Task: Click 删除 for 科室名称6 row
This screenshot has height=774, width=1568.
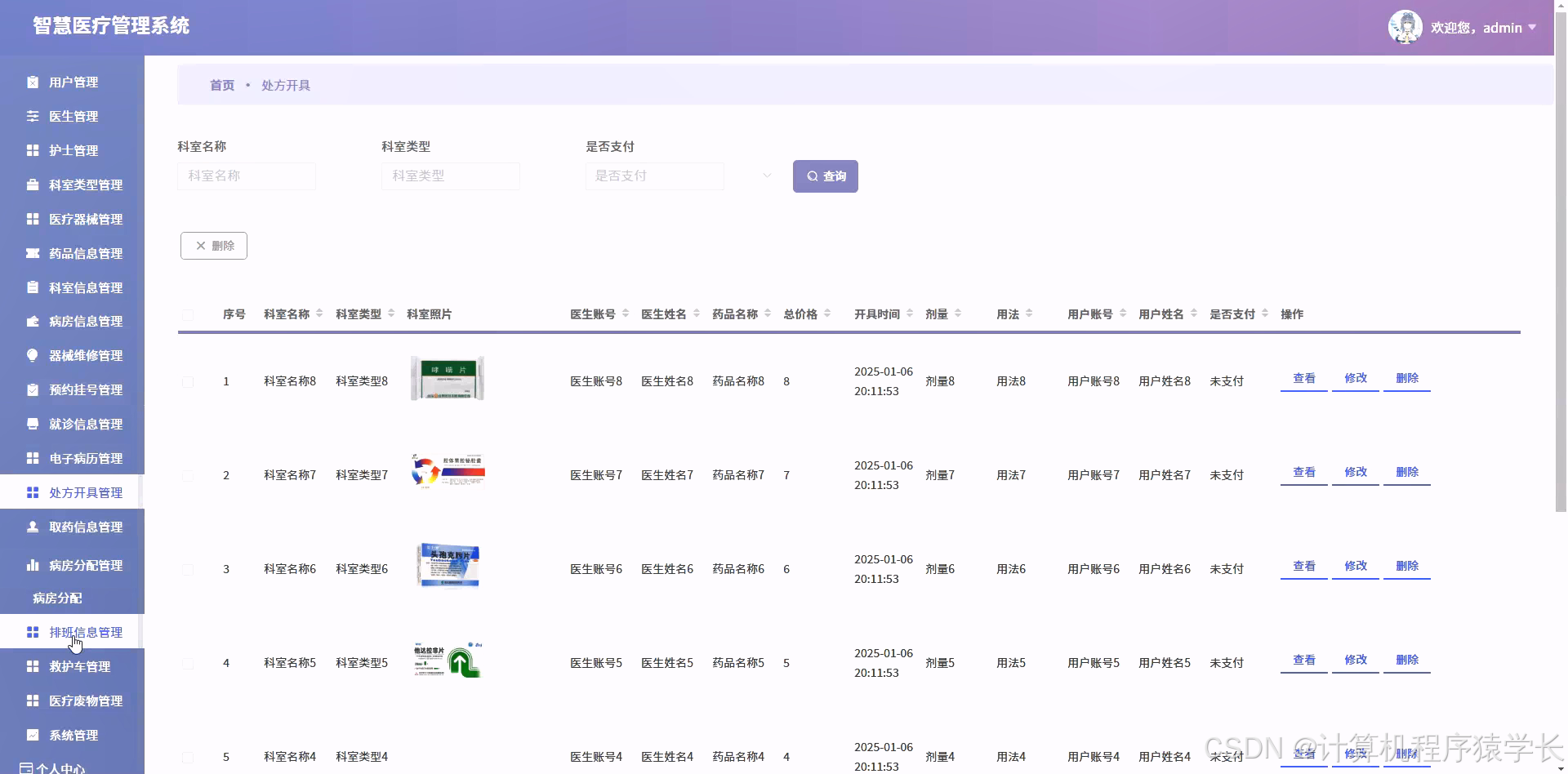Action: click(x=1407, y=567)
